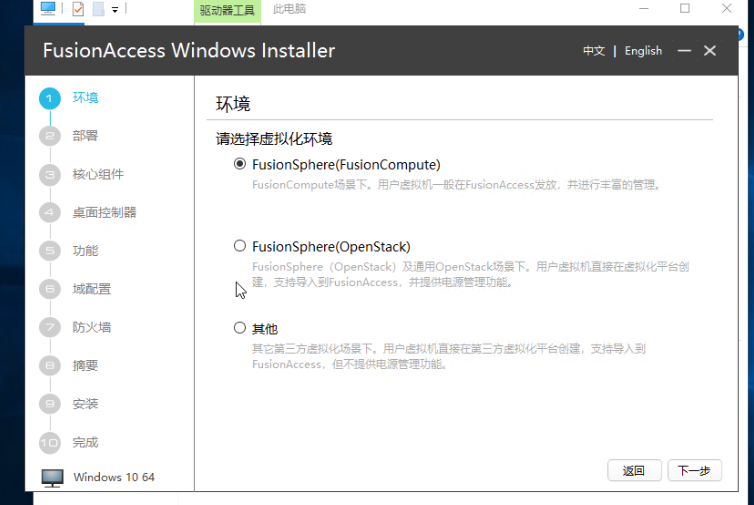This screenshot has width=754, height=505.
Task: Expand the quick access toolbar dropdown arrow
Action: [x=115, y=10]
